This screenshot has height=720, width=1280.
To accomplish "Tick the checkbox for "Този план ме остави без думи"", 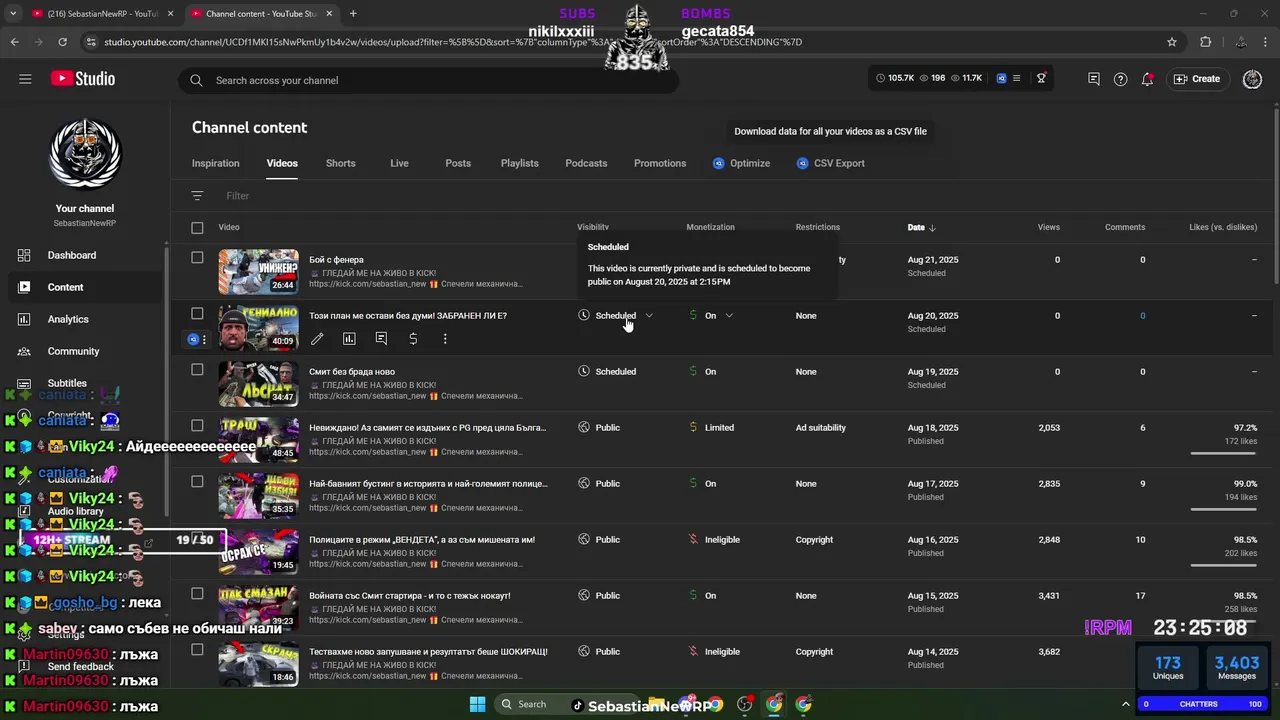I will pos(197,313).
